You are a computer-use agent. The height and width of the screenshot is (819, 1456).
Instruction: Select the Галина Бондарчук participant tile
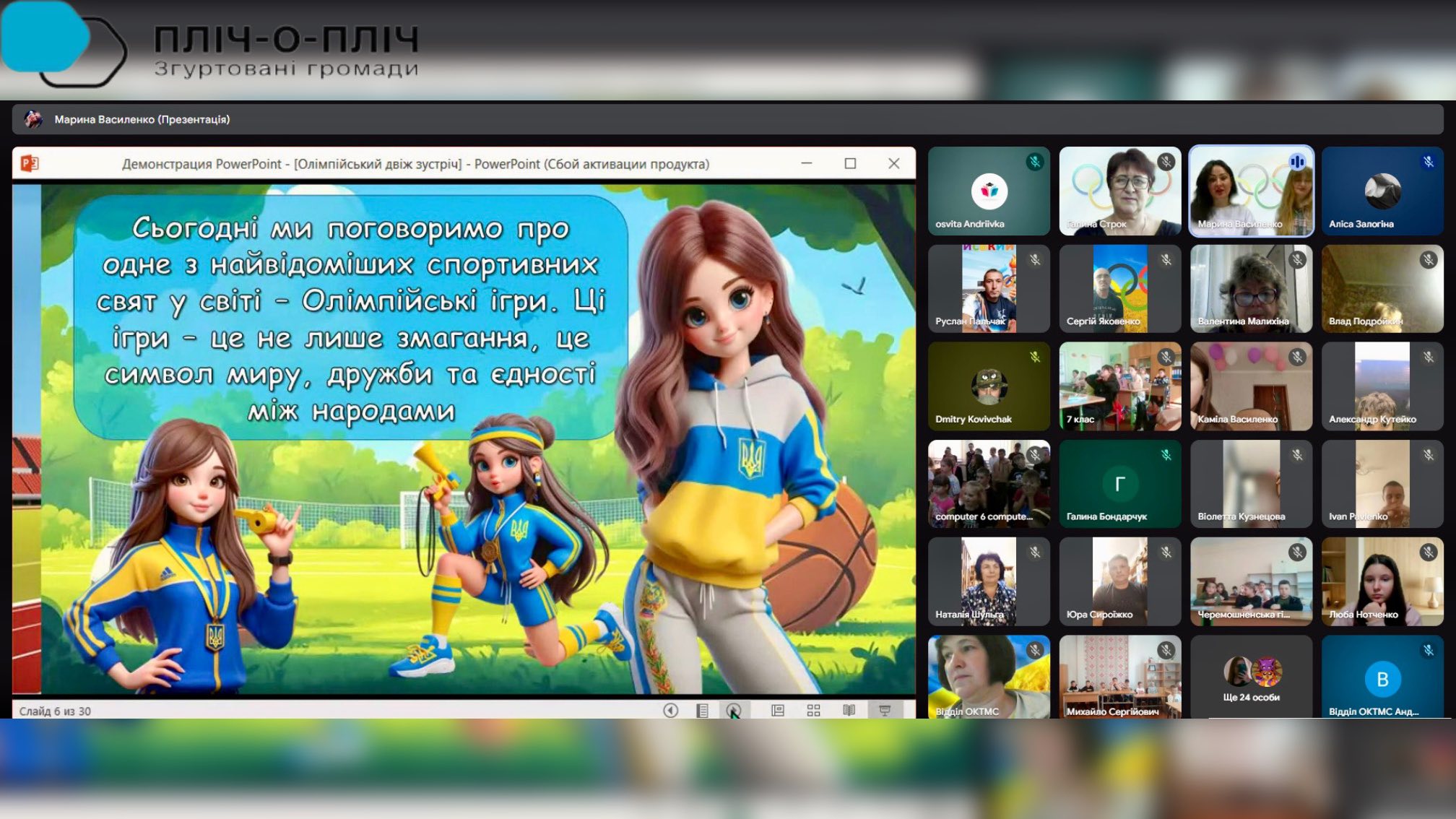point(1119,483)
